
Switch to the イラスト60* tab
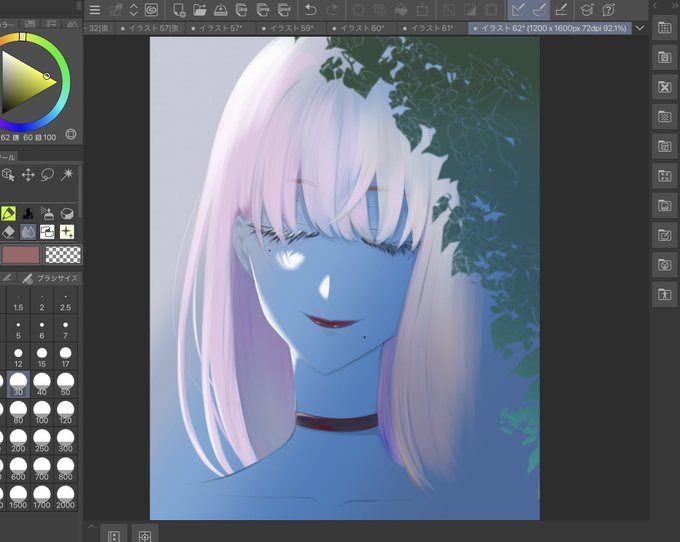pyautogui.click(x=360, y=29)
